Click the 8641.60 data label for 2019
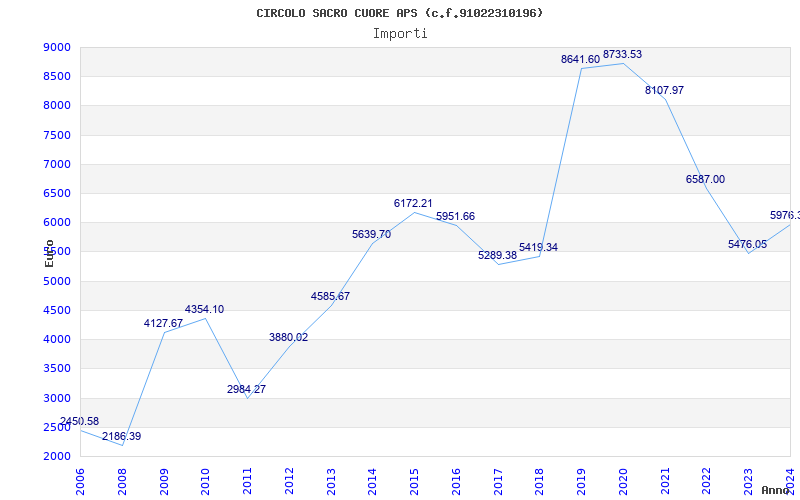 point(581,60)
